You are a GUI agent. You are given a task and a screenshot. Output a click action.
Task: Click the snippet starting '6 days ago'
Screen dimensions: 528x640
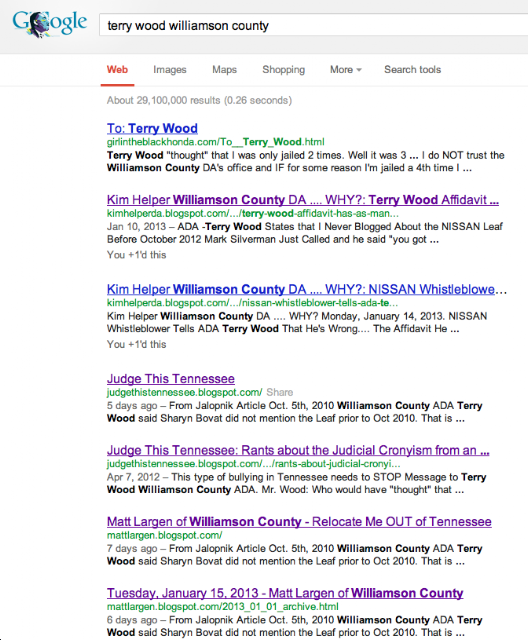pyautogui.click(x=295, y=626)
